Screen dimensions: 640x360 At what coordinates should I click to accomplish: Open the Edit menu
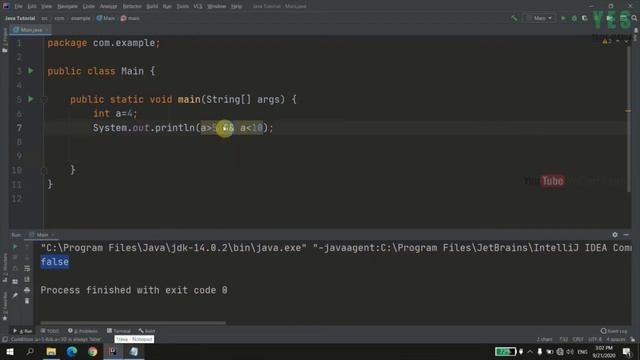click(32, 7)
